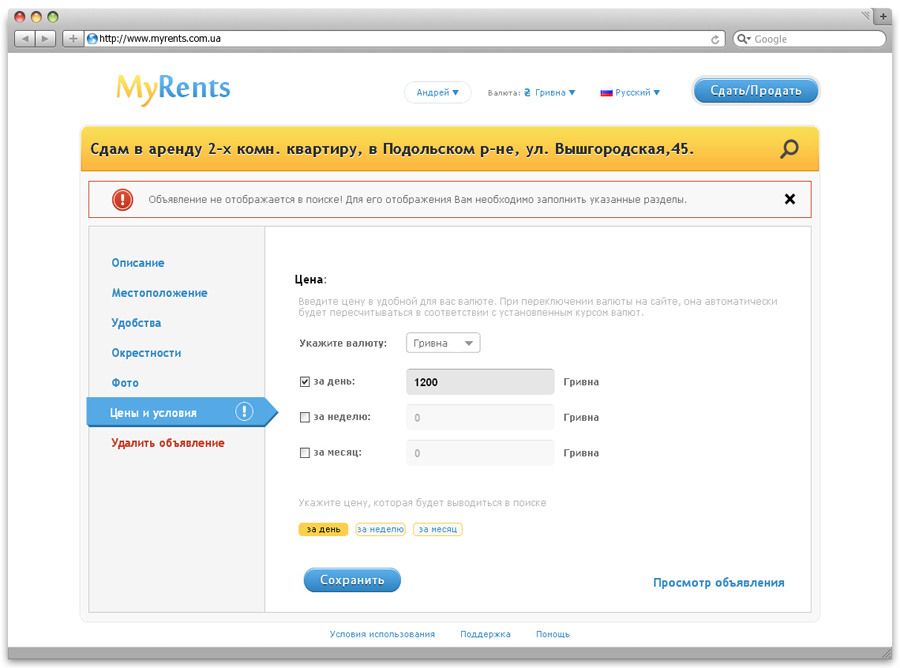
Task: Open the 'Местоположение' sidebar section
Action: tap(160, 293)
